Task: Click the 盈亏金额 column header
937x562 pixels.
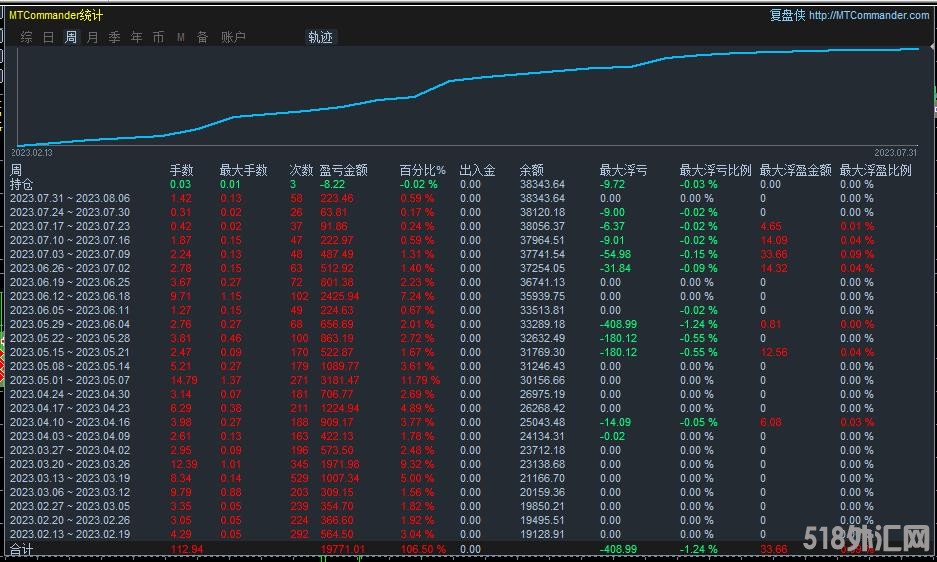Action: (x=343, y=171)
